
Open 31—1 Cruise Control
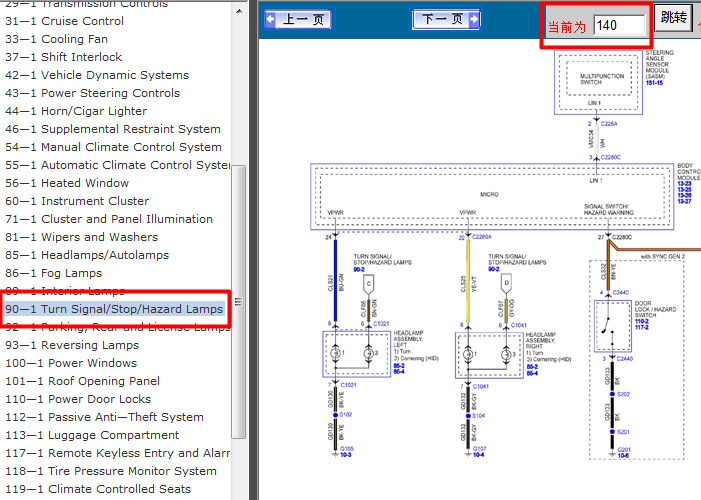64,21
